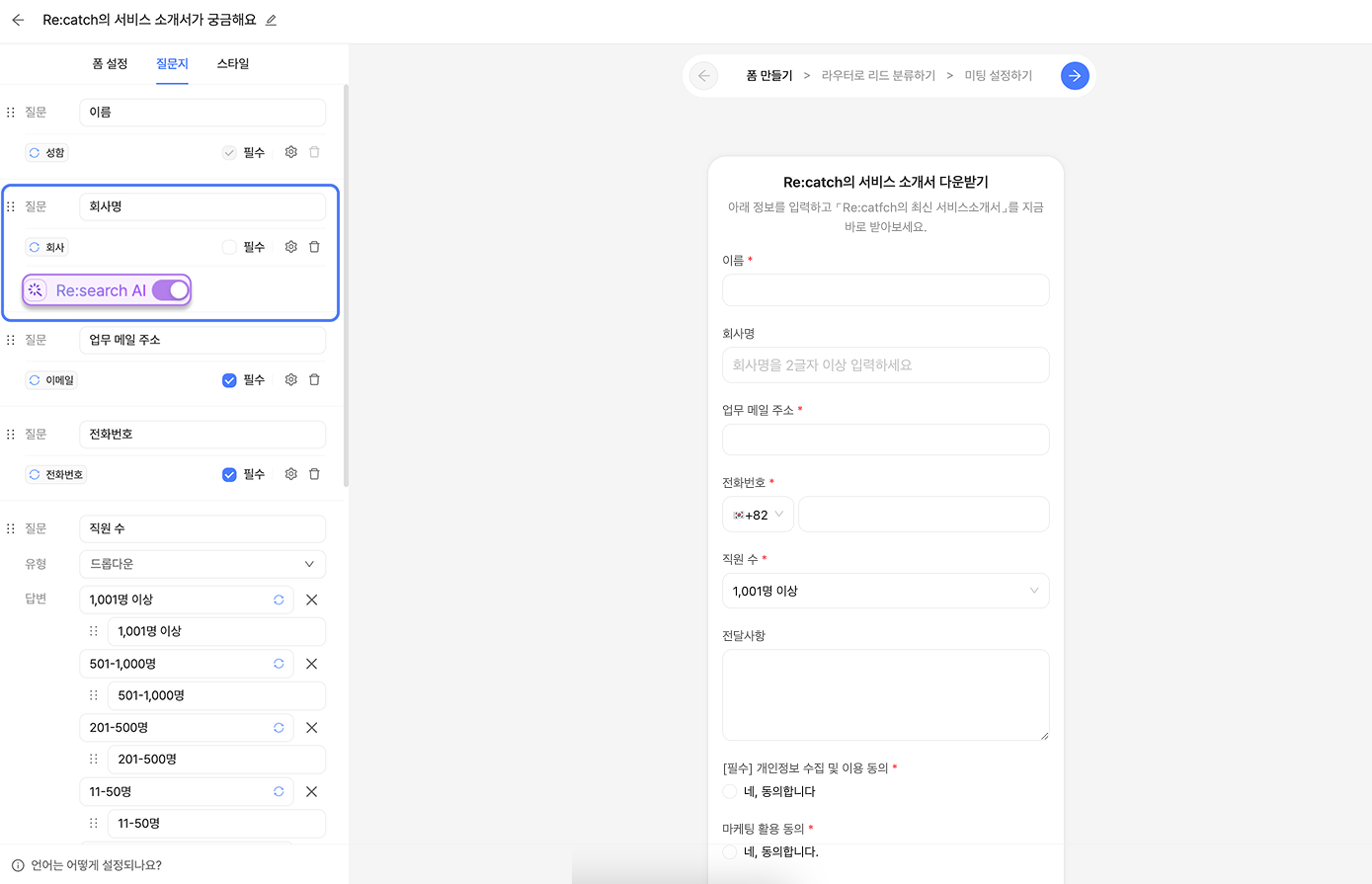This screenshot has width=1372, height=884.
Task: Enable required checkbox for 회사명 question
Action: point(229,247)
